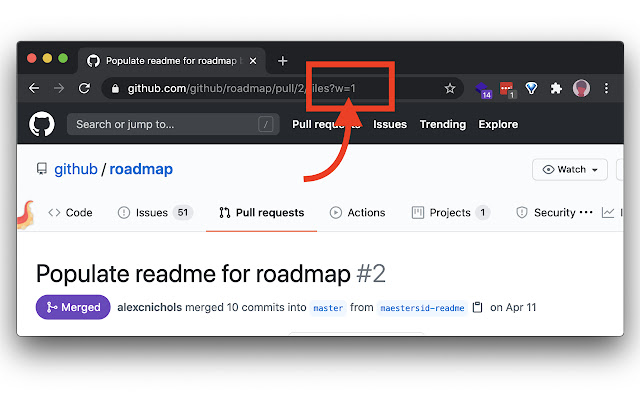This screenshot has width=640, height=400.
Task: Open the Projects tab
Action: point(451,213)
